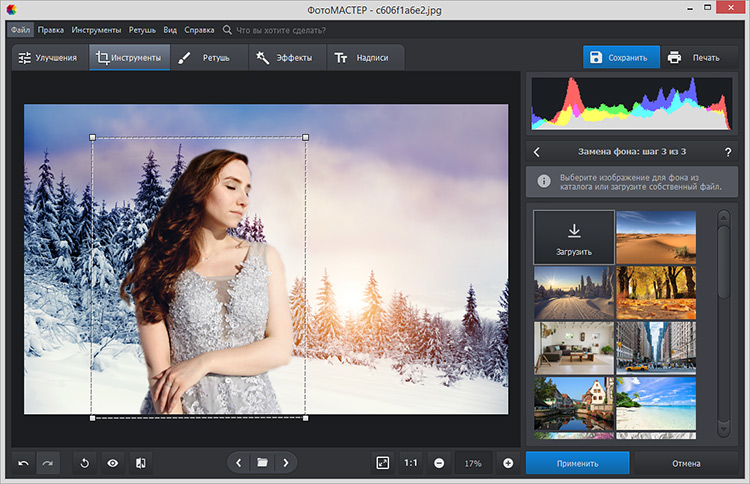Click the Загрузить upload tile
Viewport: 750px width, 484px height.
coord(574,236)
